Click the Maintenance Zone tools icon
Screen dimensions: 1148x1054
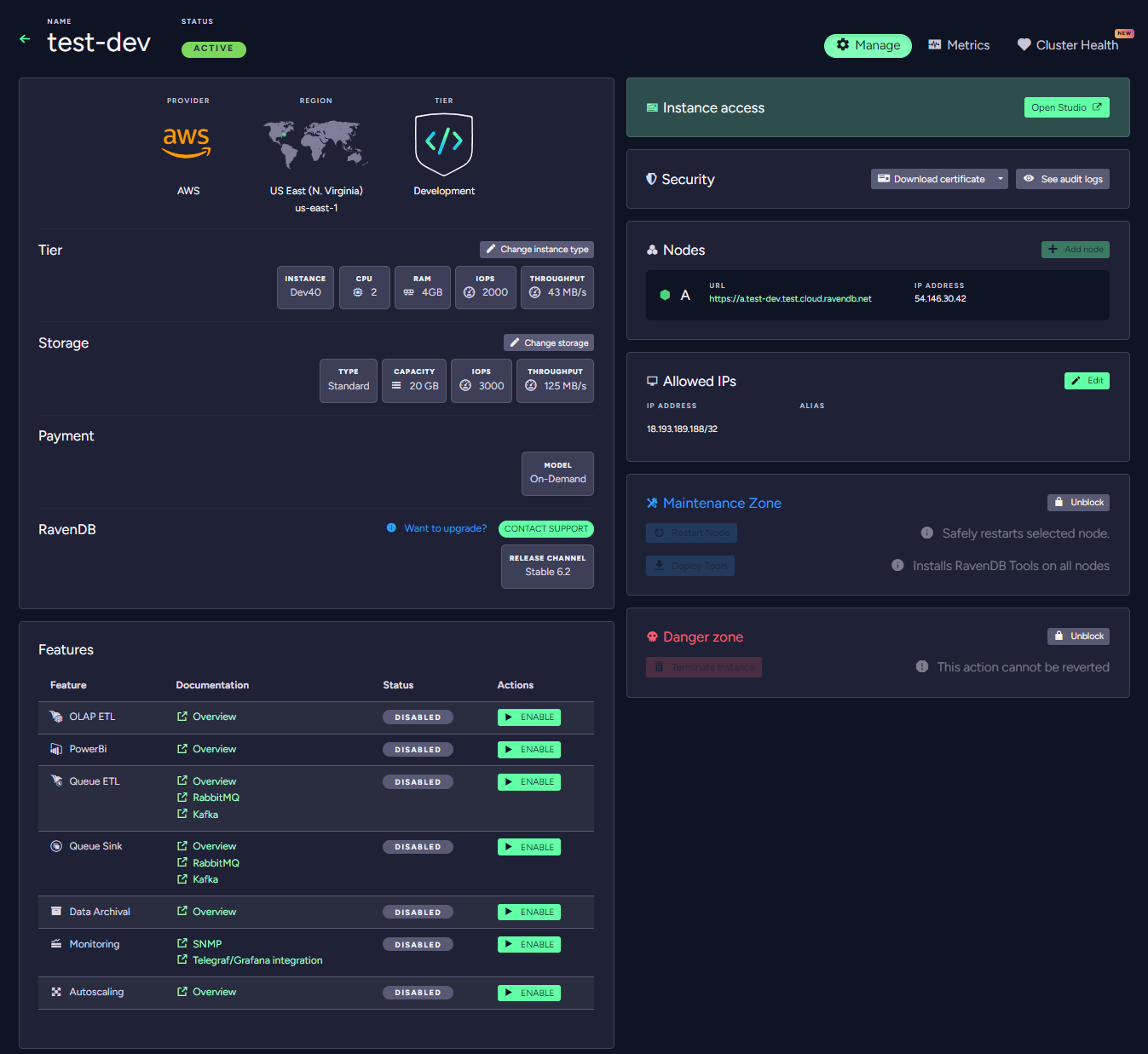(x=652, y=503)
